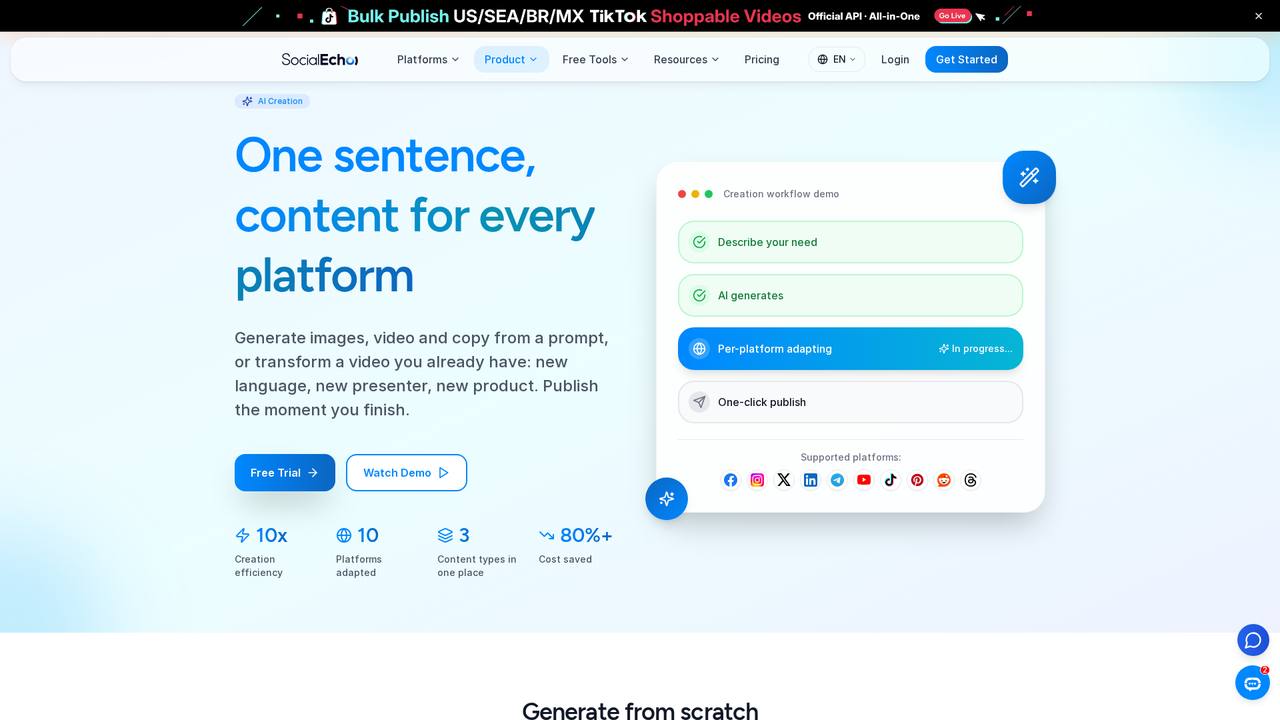Click the TikTok platform icon
The width and height of the screenshot is (1280, 720).
(891, 480)
